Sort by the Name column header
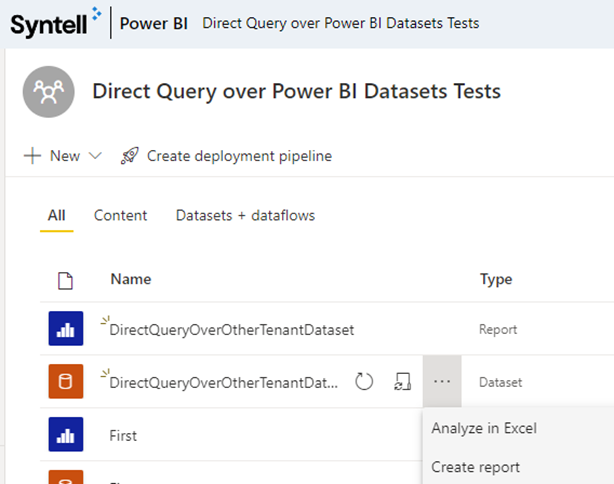The width and height of the screenshot is (614, 484). click(131, 279)
